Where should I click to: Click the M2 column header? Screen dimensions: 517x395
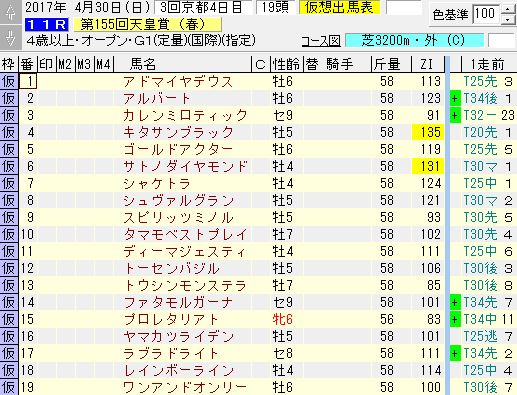coord(66,64)
